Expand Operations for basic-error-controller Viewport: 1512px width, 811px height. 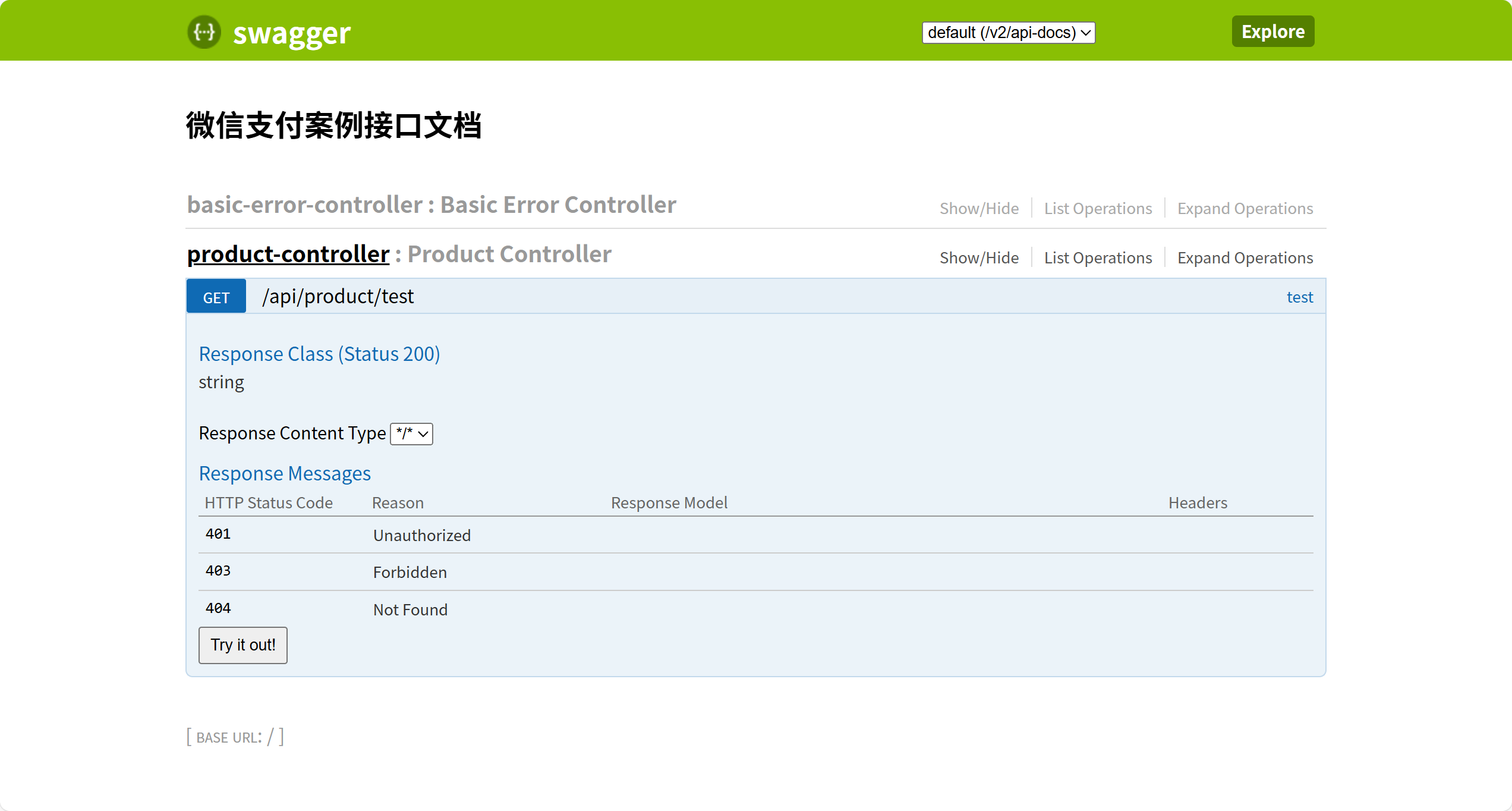[x=1245, y=209]
